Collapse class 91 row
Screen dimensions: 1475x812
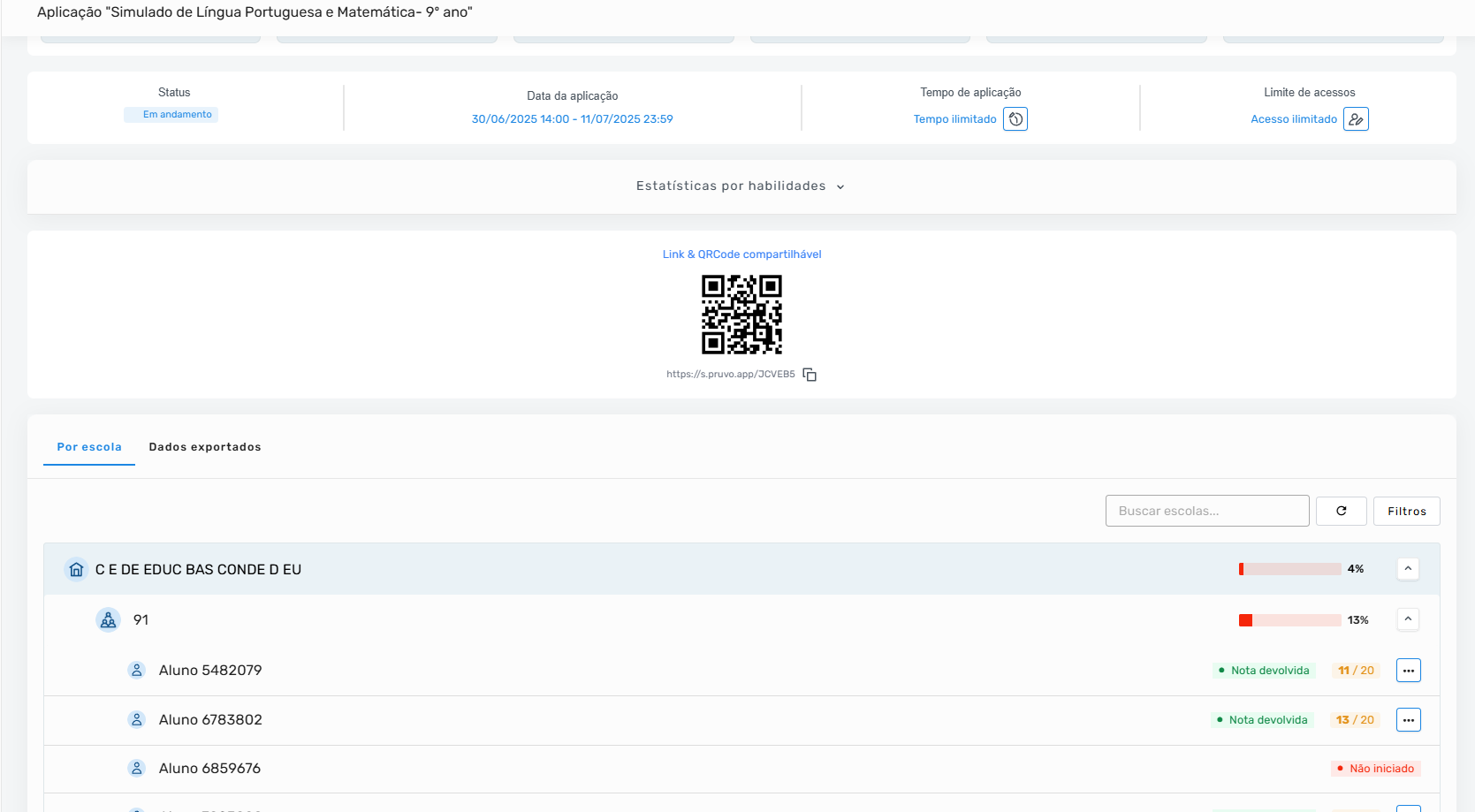pyautogui.click(x=1408, y=619)
